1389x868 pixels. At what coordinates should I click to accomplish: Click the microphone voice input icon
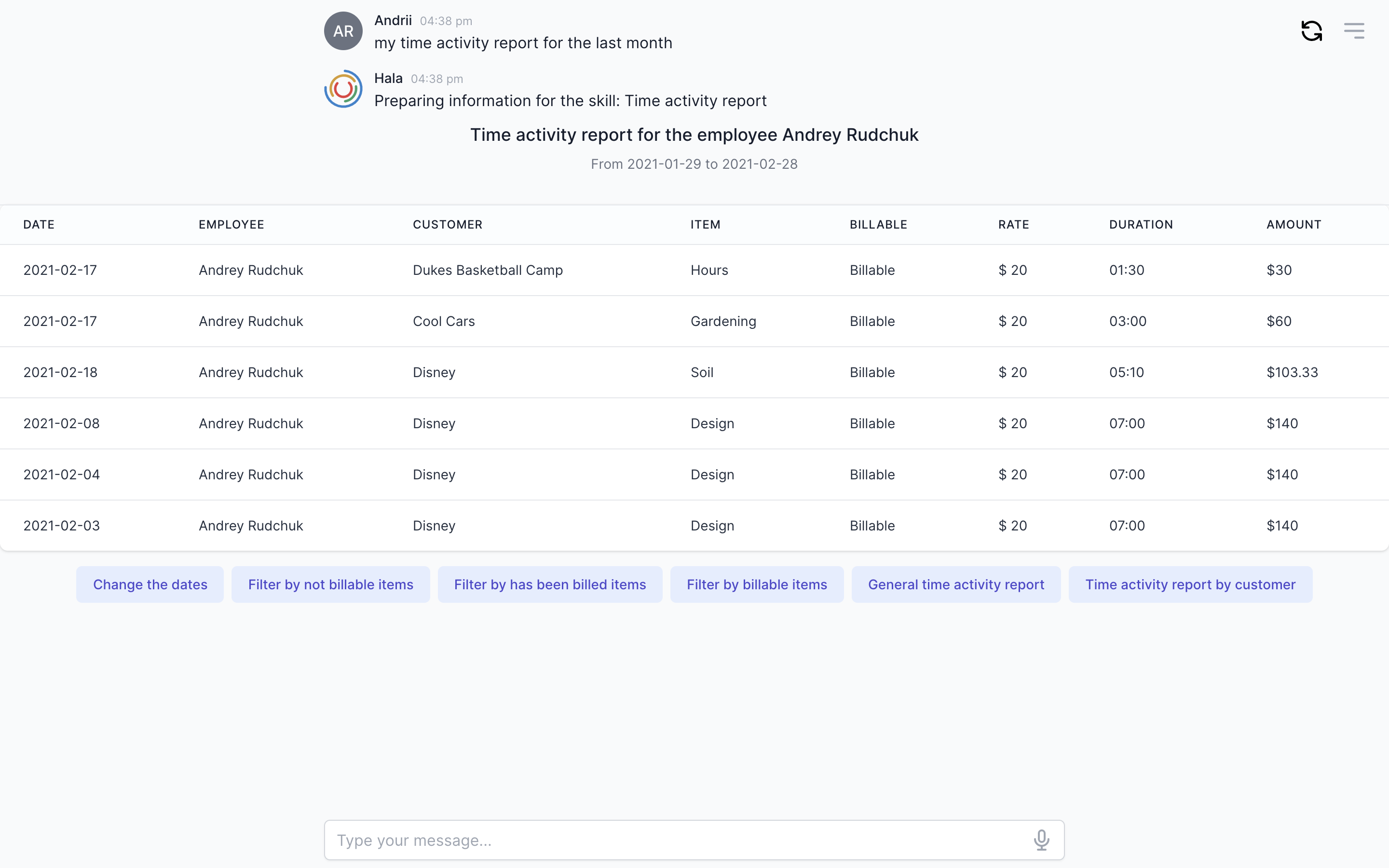coord(1041,840)
